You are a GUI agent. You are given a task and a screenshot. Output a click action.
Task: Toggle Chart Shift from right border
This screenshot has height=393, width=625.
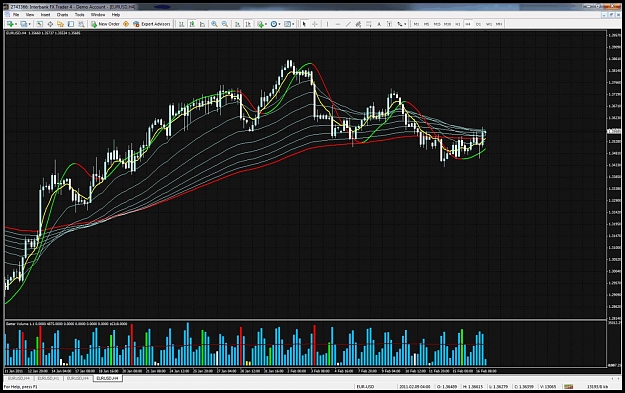pyautogui.click(x=248, y=24)
